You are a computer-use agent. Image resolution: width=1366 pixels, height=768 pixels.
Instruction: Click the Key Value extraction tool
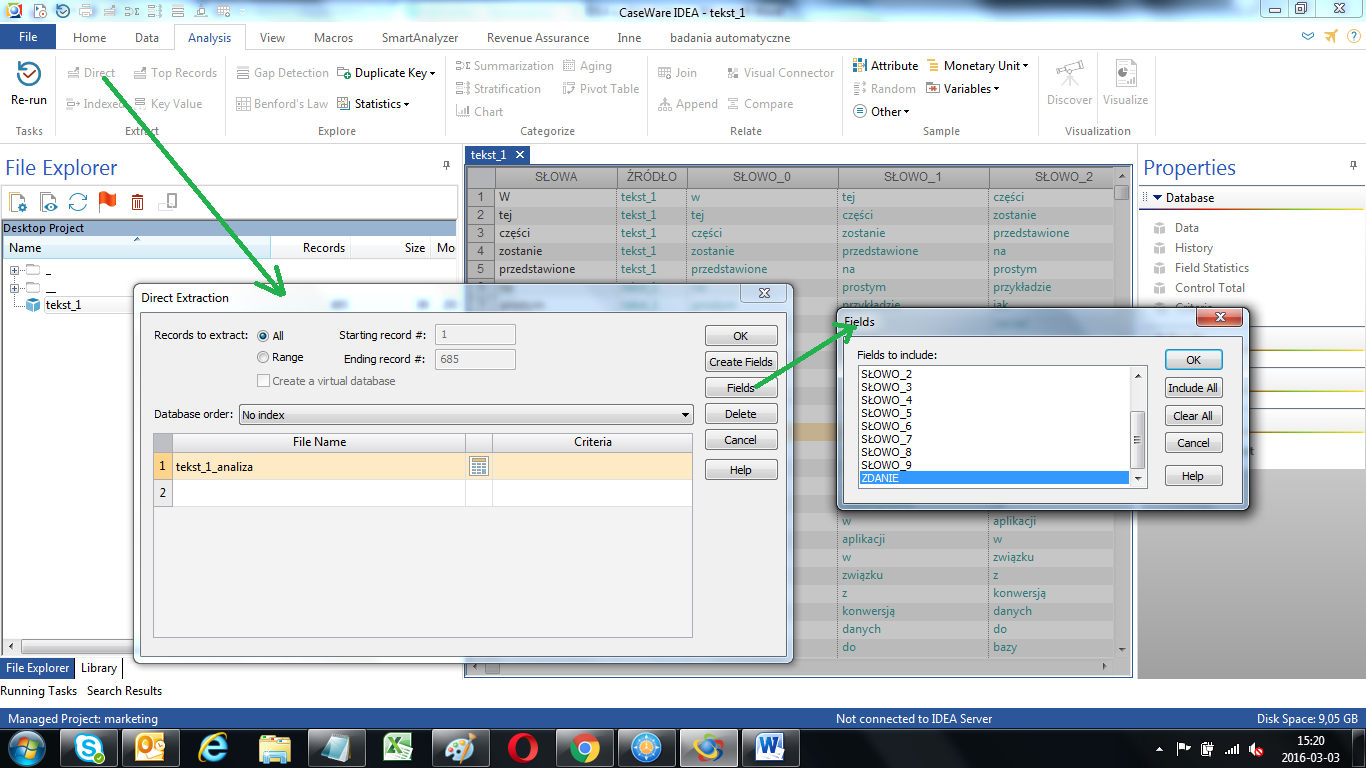pyautogui.click(x=167, y=104)
